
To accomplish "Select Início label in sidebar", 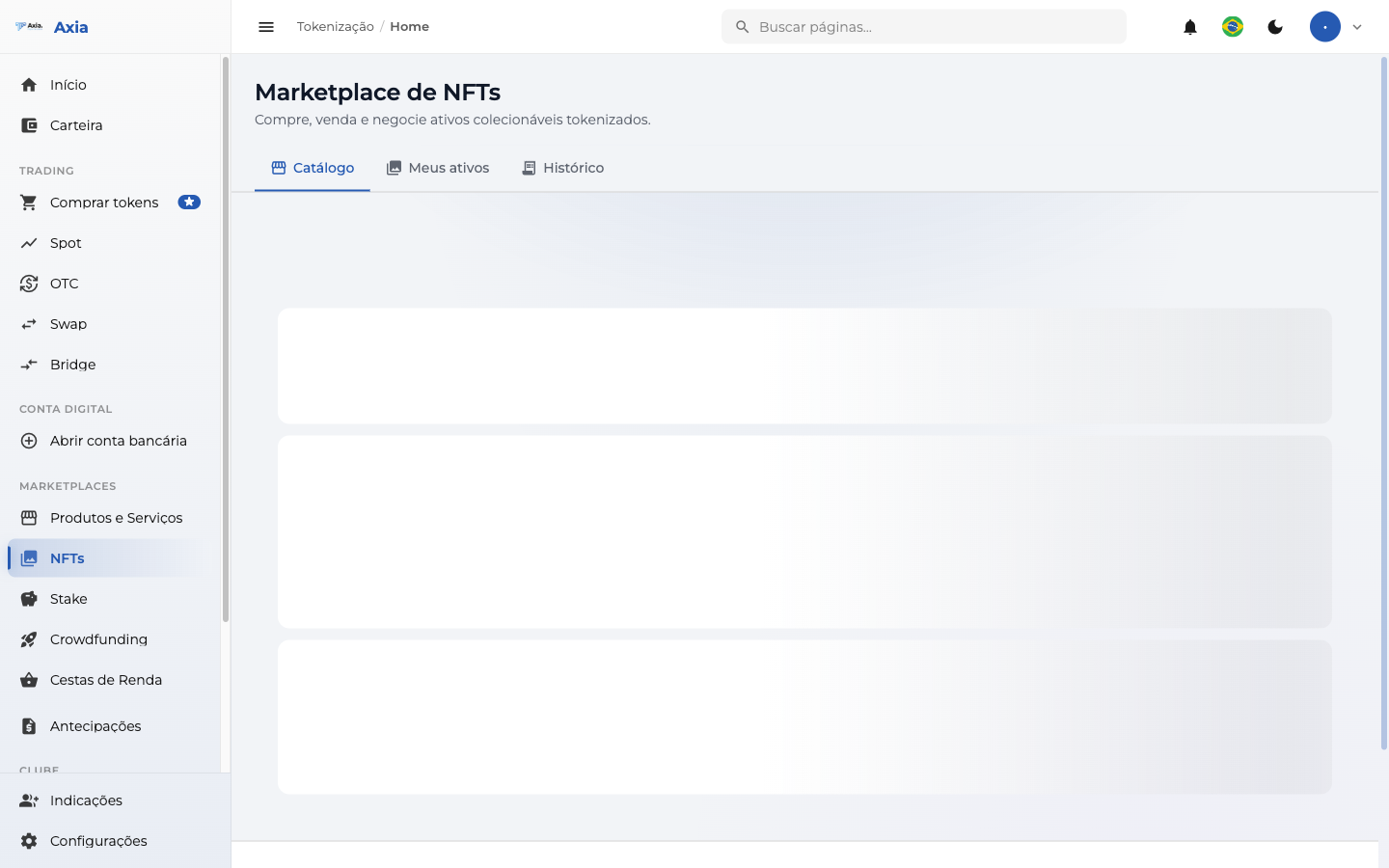I will [68, 85].
